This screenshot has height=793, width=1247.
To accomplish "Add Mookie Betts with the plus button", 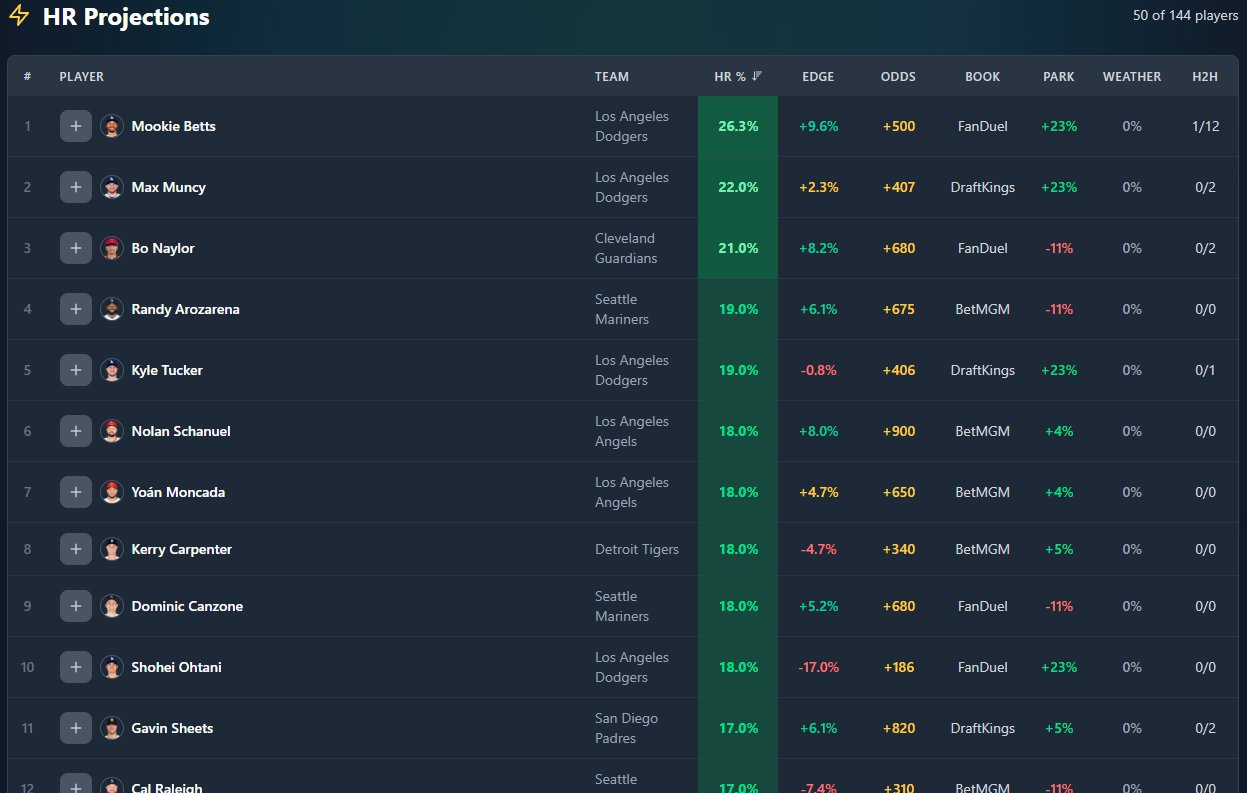I will click(x=76, y=126).
